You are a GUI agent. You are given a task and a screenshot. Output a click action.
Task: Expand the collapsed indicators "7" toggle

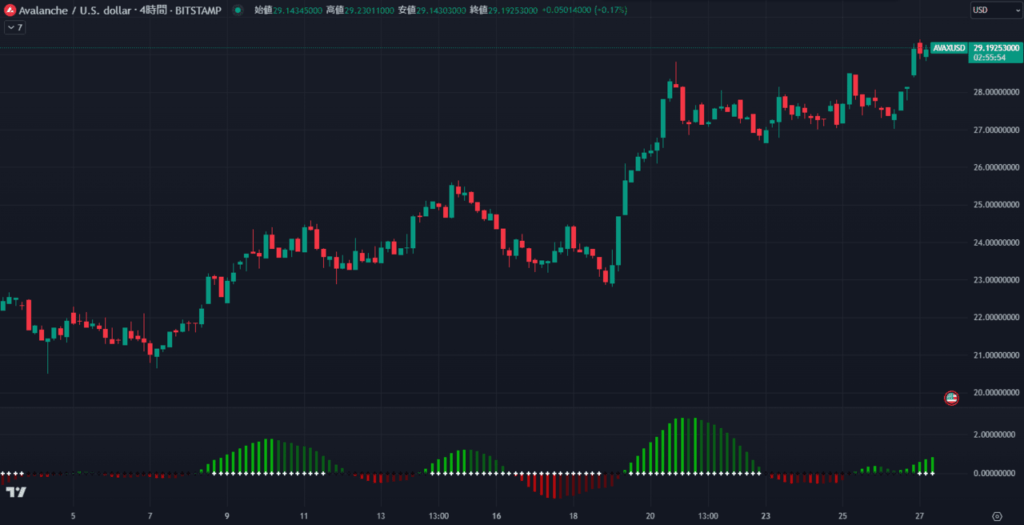click(14, 27)
